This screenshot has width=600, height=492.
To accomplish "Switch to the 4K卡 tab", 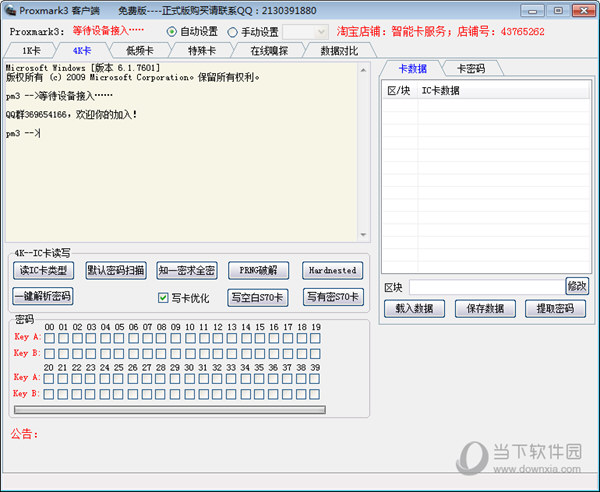I will coord(82,51).
